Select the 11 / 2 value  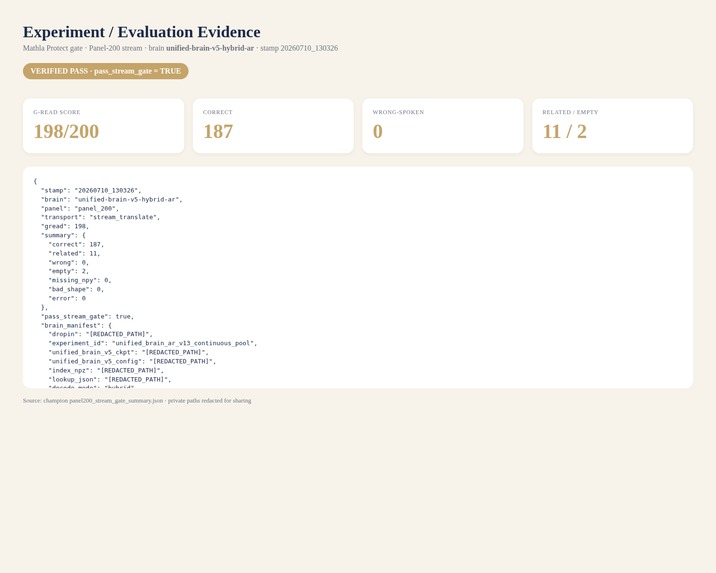coord(565,131)
